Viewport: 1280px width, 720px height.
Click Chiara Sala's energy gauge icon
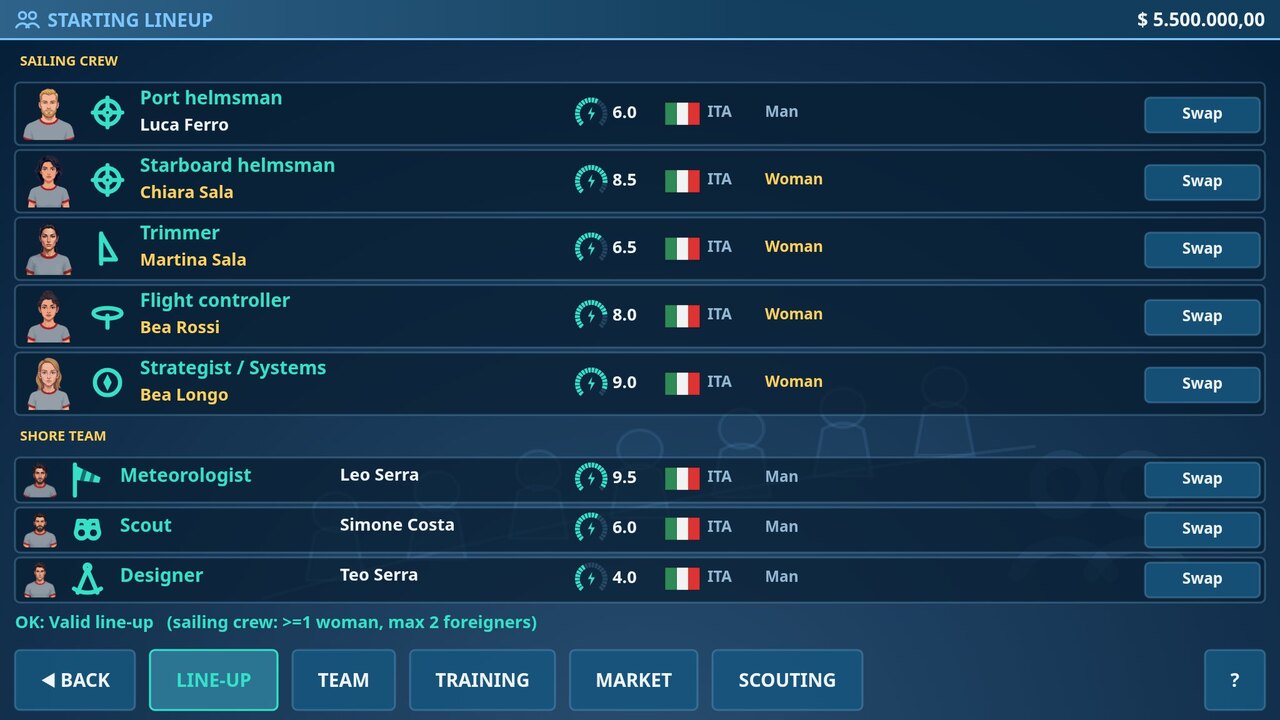[591, 180]
